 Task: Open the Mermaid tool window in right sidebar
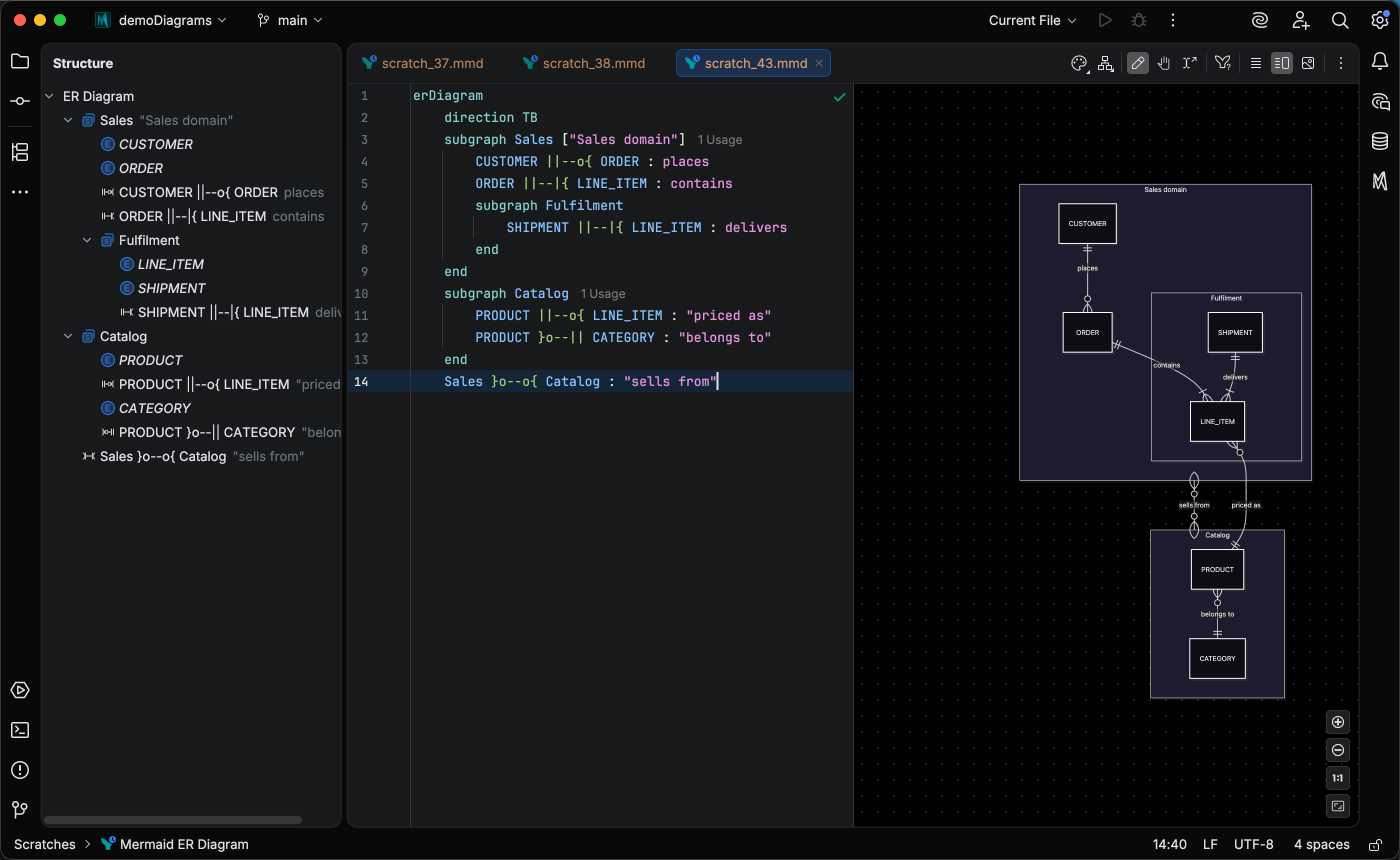tap(1380, 181)
